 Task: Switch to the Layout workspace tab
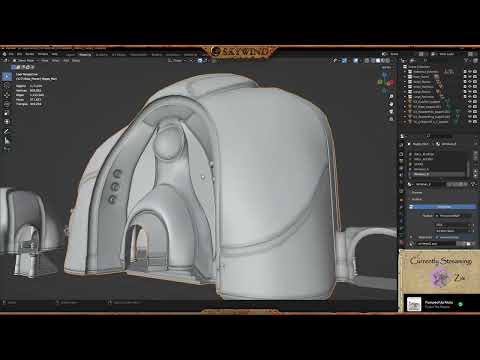(x=70, y=54)
